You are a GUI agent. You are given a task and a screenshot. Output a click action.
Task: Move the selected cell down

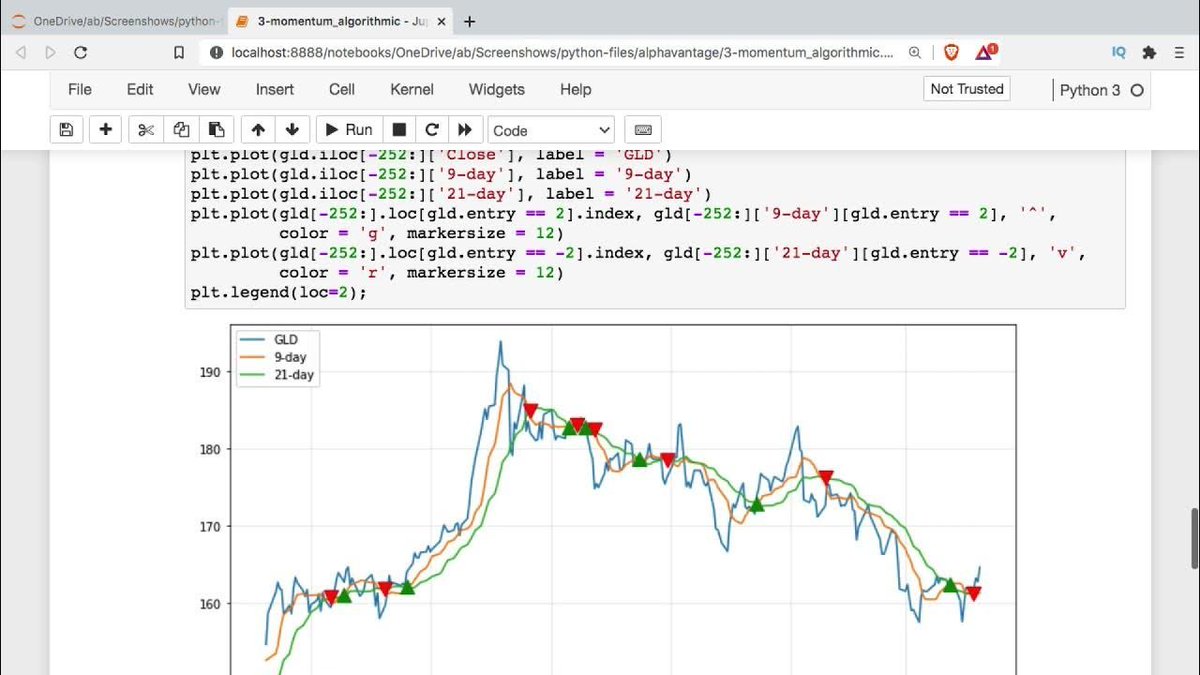click(x=292, y=130)
